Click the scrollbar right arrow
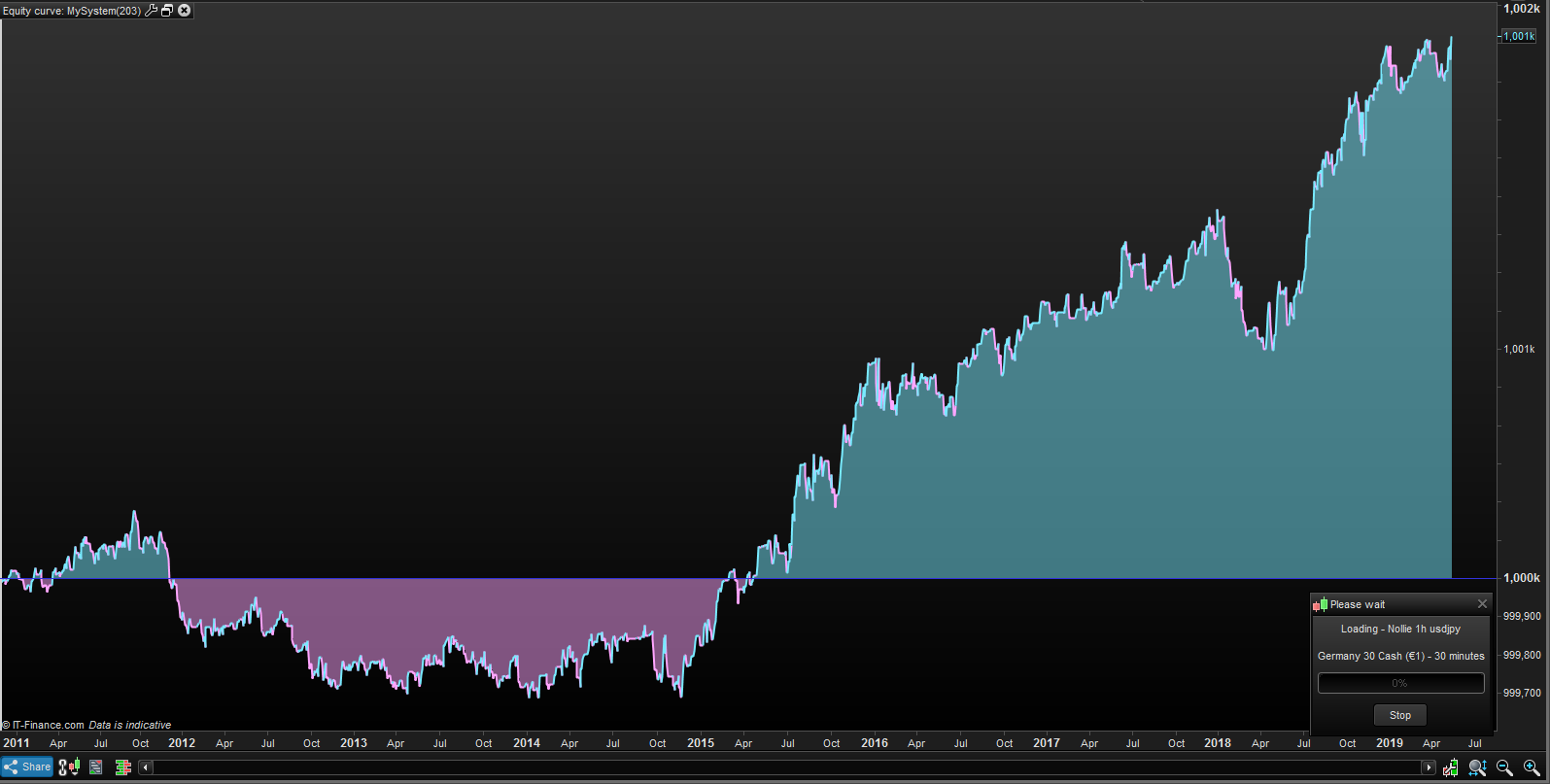 [1429, 767]
